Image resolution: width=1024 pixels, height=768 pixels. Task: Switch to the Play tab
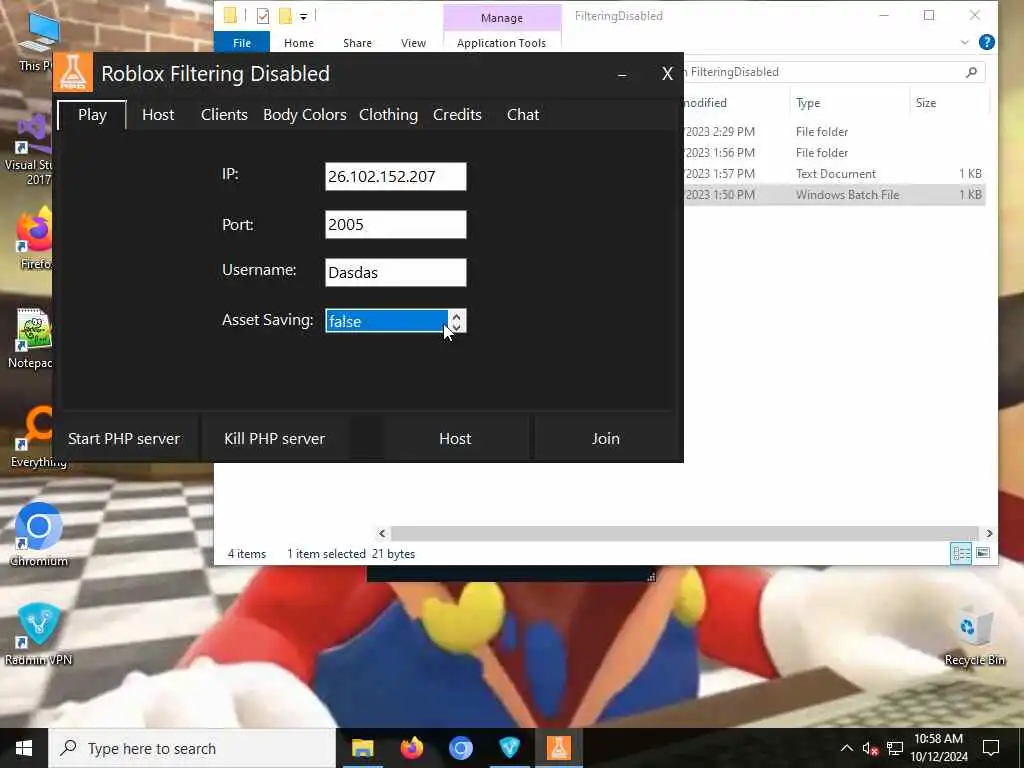tap(92, 115)
